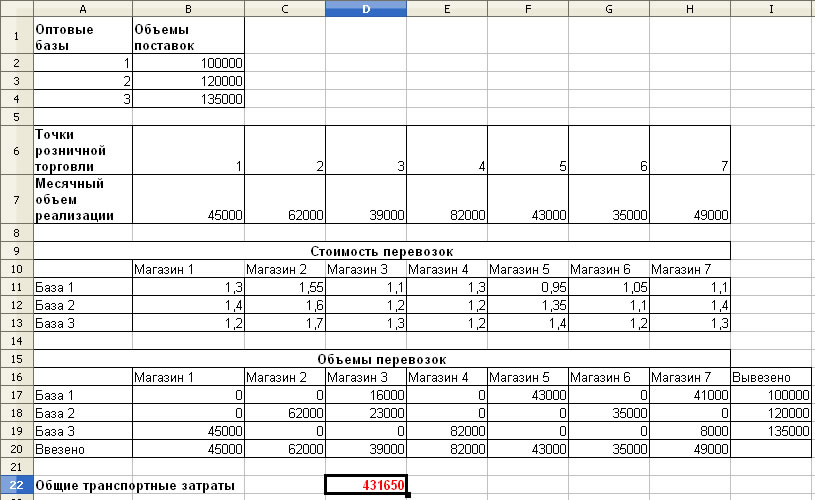Select monthly volume cell 82000 in row 7
Screen dimensions: 815x500
point(447,200)
